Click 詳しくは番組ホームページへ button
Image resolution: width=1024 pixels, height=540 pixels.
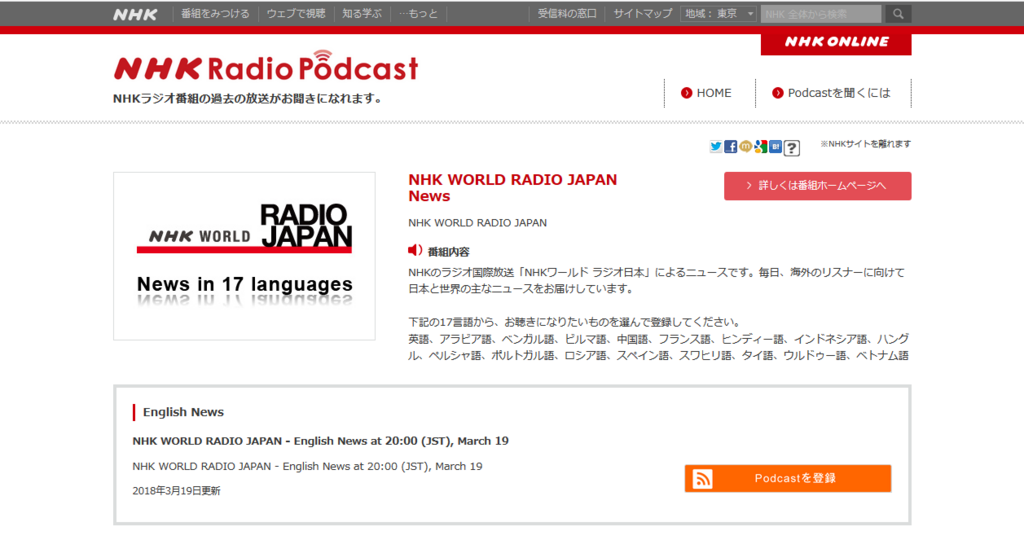[818, 186]
